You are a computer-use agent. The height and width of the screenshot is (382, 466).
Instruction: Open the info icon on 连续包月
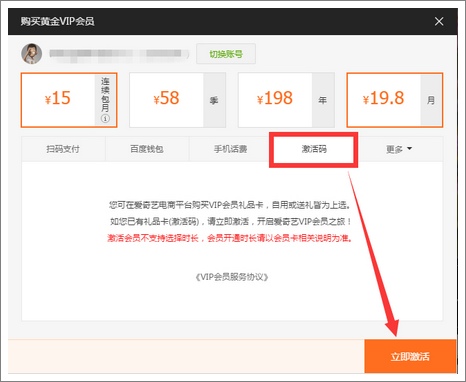coord(105,118)
